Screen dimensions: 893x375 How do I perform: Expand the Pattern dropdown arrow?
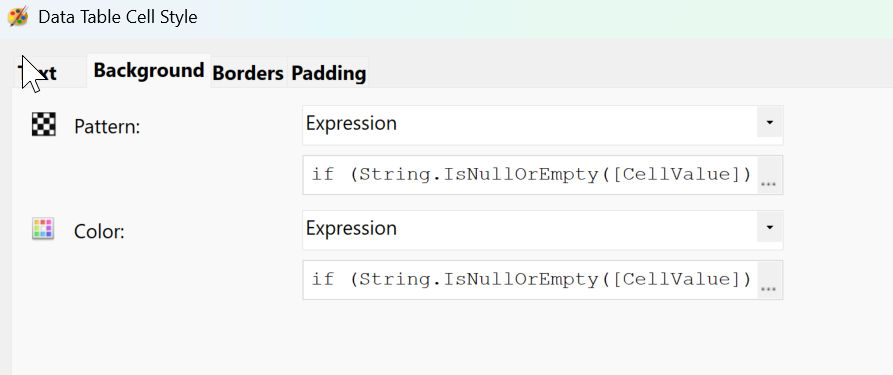(x=769, y=123)
